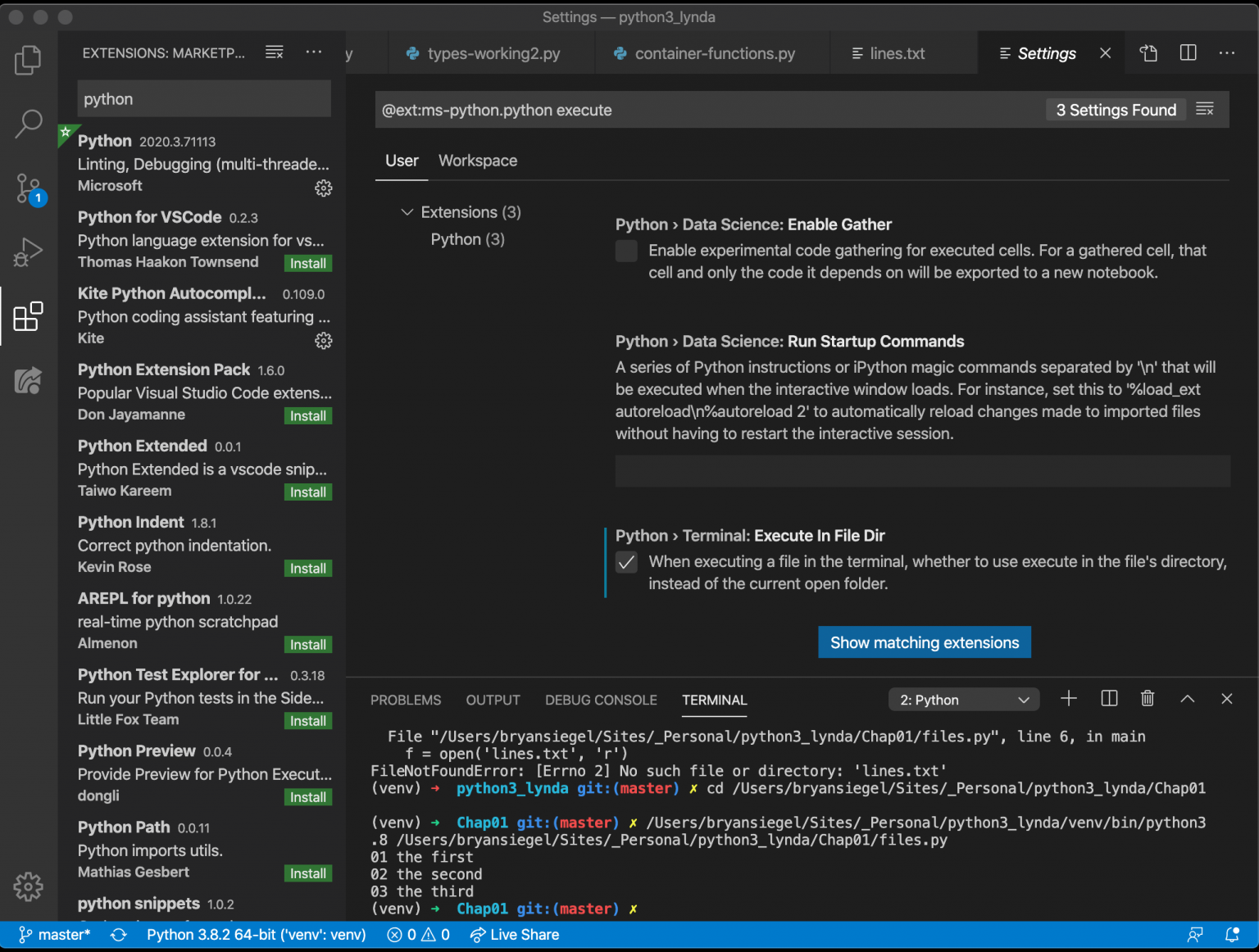This screenshot has width=1259, height=952.
Task: Install AREPL for python extension
Action: (308, 645)
